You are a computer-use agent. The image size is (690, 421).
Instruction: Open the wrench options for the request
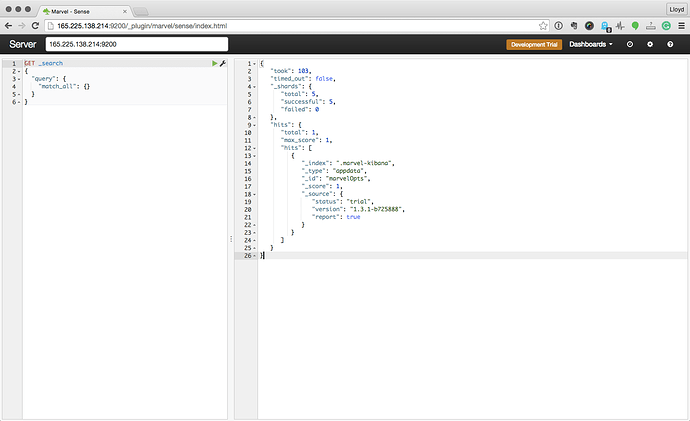tap(223, 63)
